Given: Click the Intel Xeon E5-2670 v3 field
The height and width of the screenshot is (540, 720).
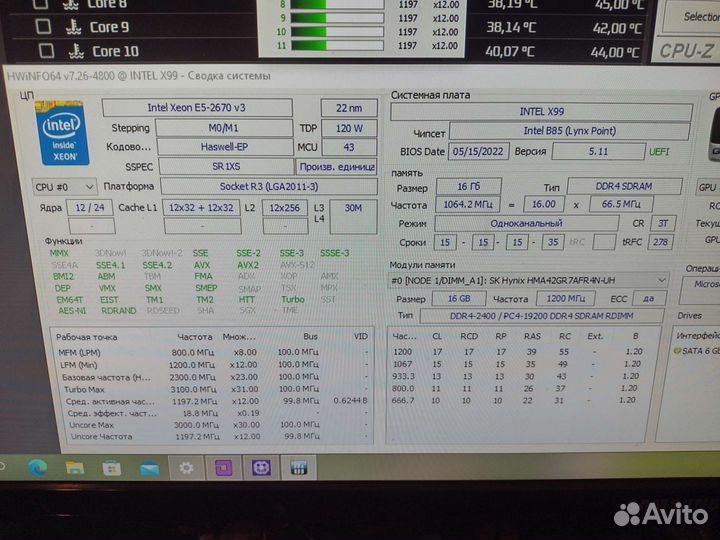Looking at the screenshot, I should 197,108.
